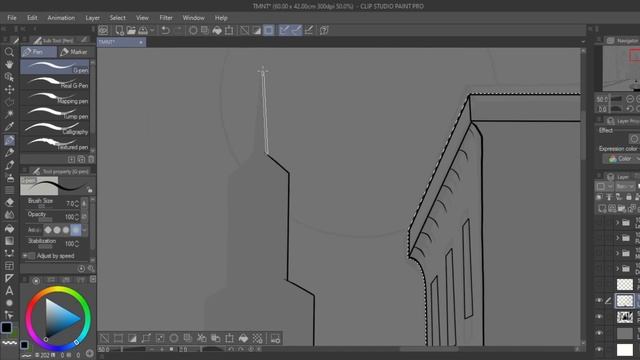This screenshot has height=360, width=640.
Task: Select the Brush tool
Action: tap(9, 165)
